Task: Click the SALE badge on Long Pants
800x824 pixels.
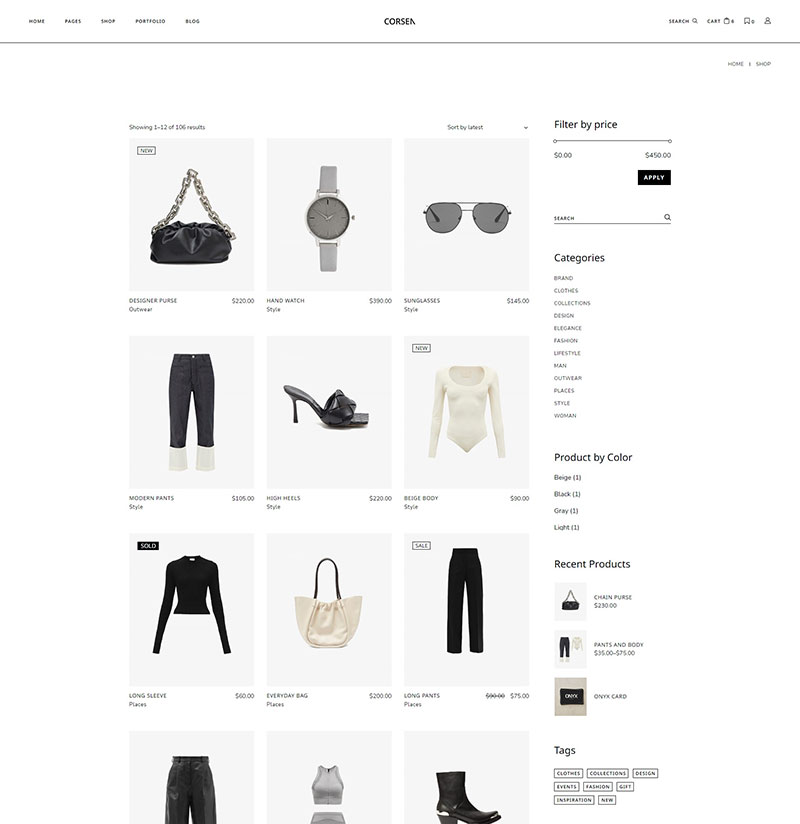Action: [422, 545]
